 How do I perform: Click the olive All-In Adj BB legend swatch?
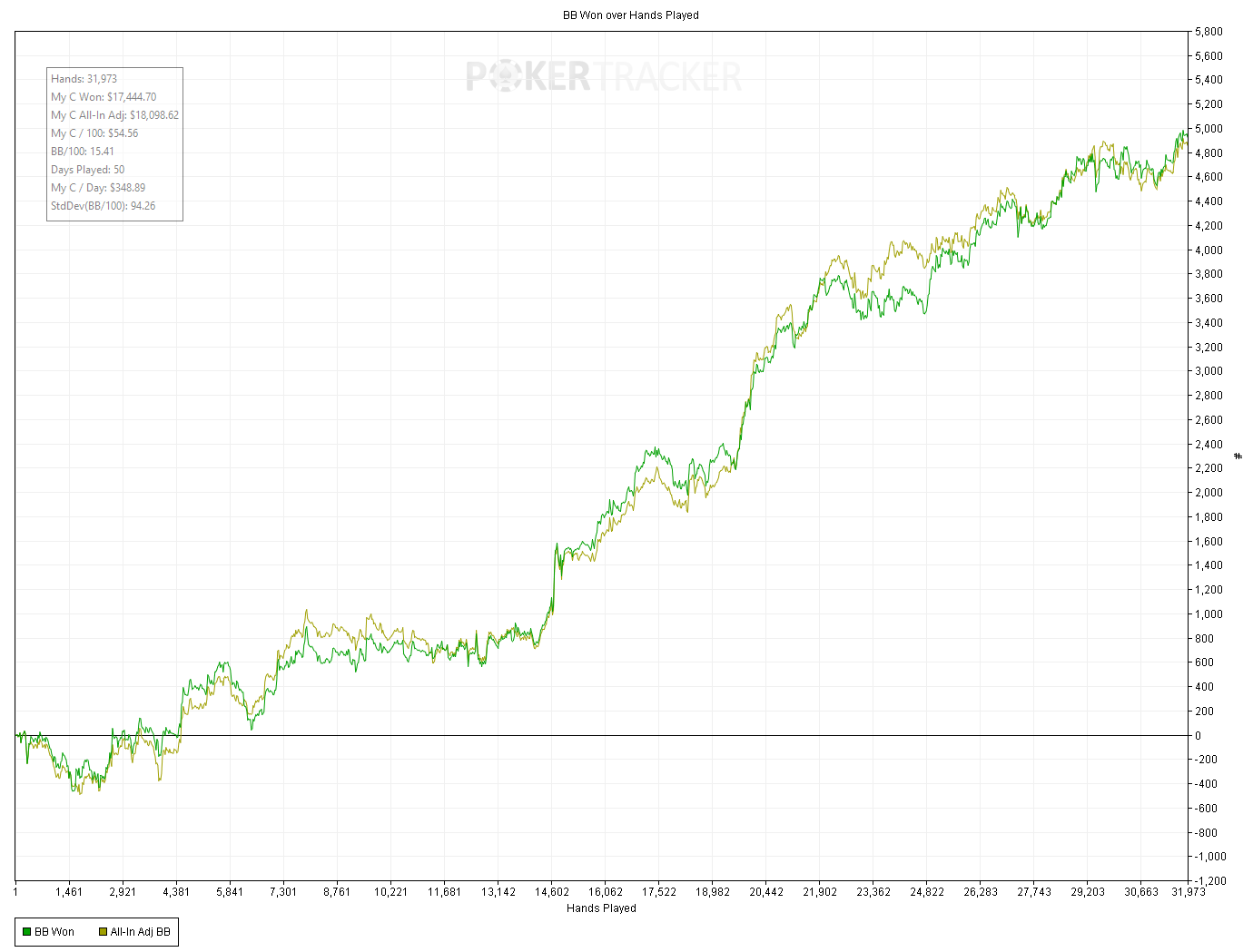tap(104, 932)
